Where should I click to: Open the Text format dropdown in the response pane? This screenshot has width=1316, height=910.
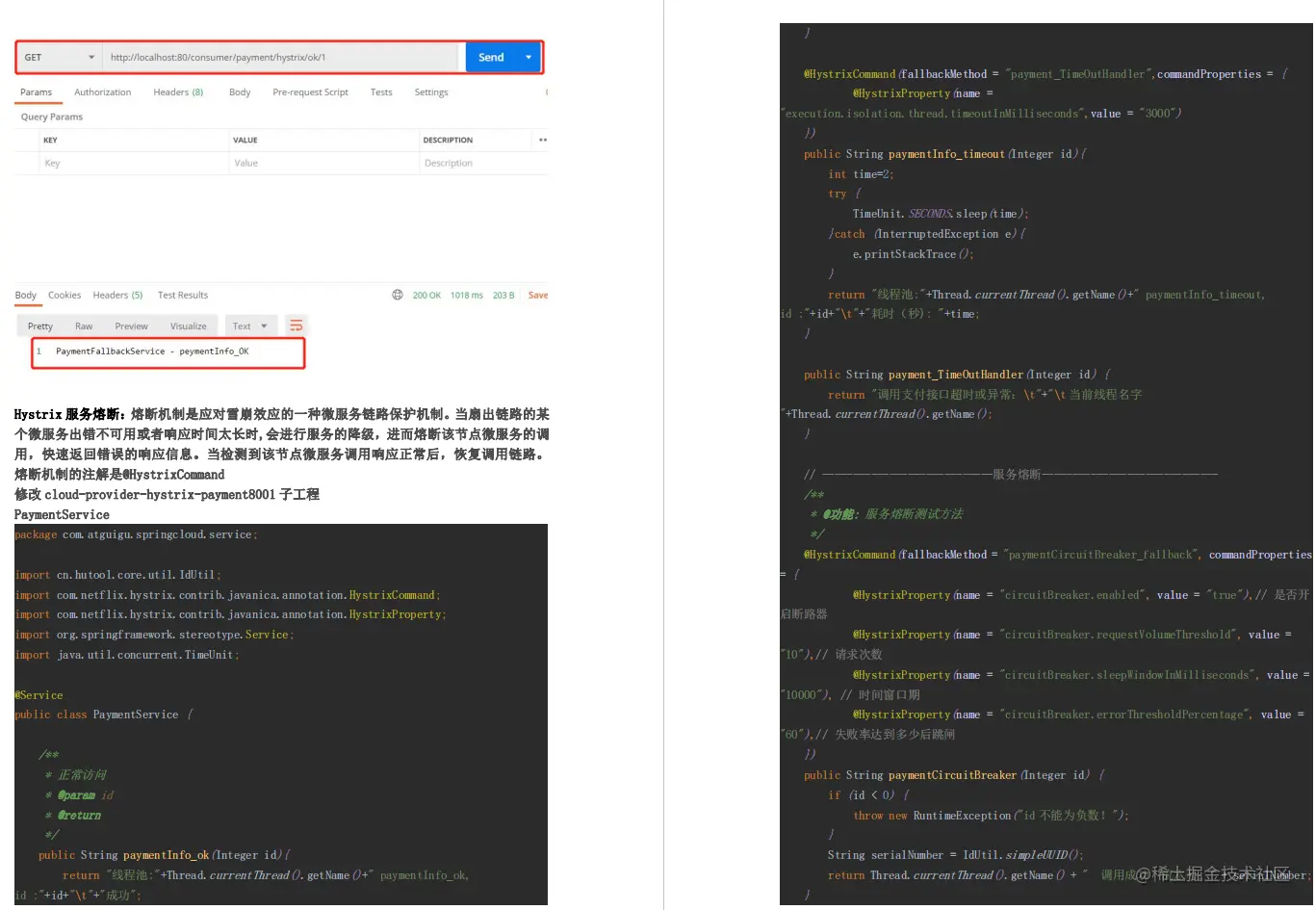(250, 325)
